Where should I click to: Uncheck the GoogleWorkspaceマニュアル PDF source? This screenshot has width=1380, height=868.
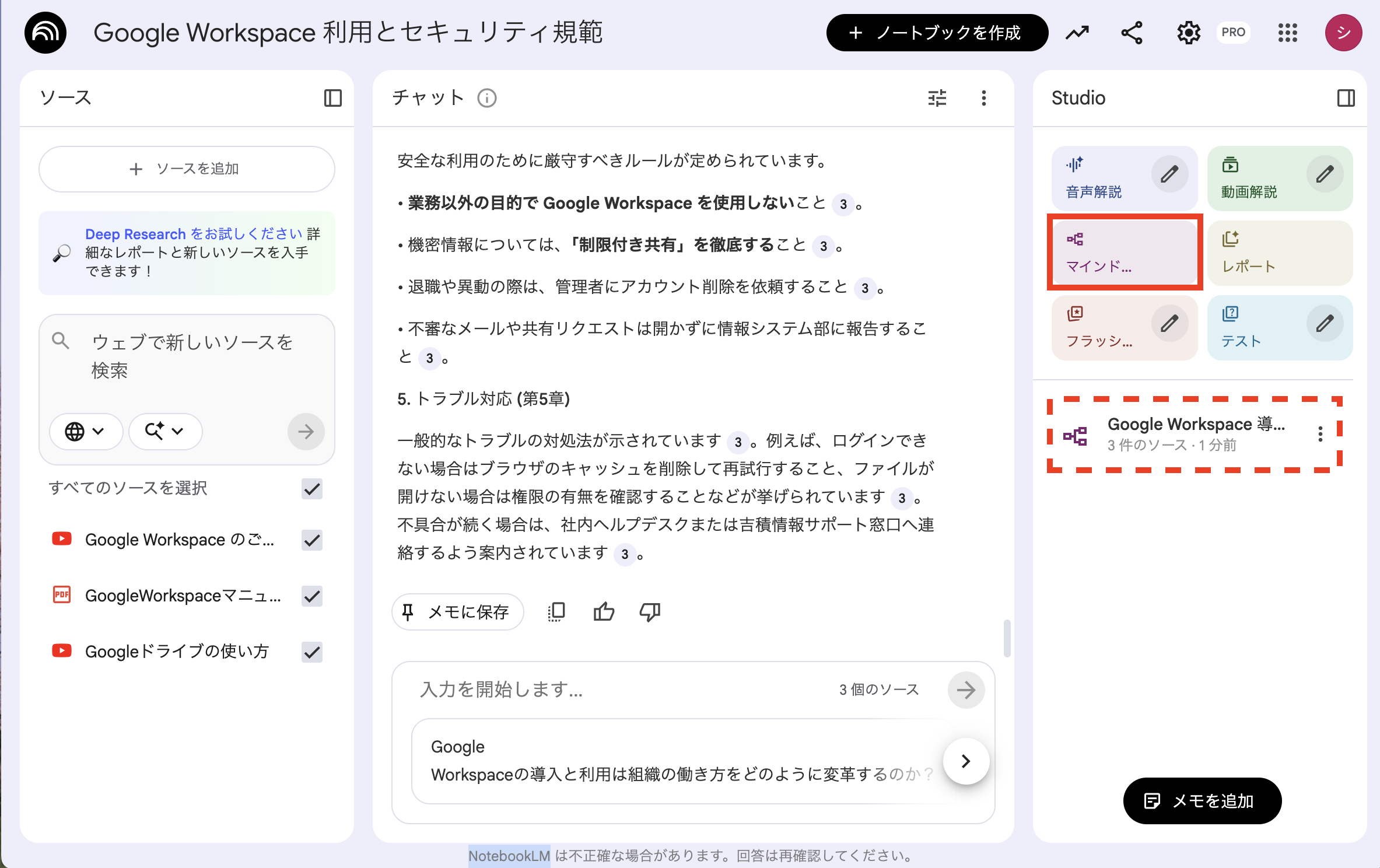pos(311,596)
